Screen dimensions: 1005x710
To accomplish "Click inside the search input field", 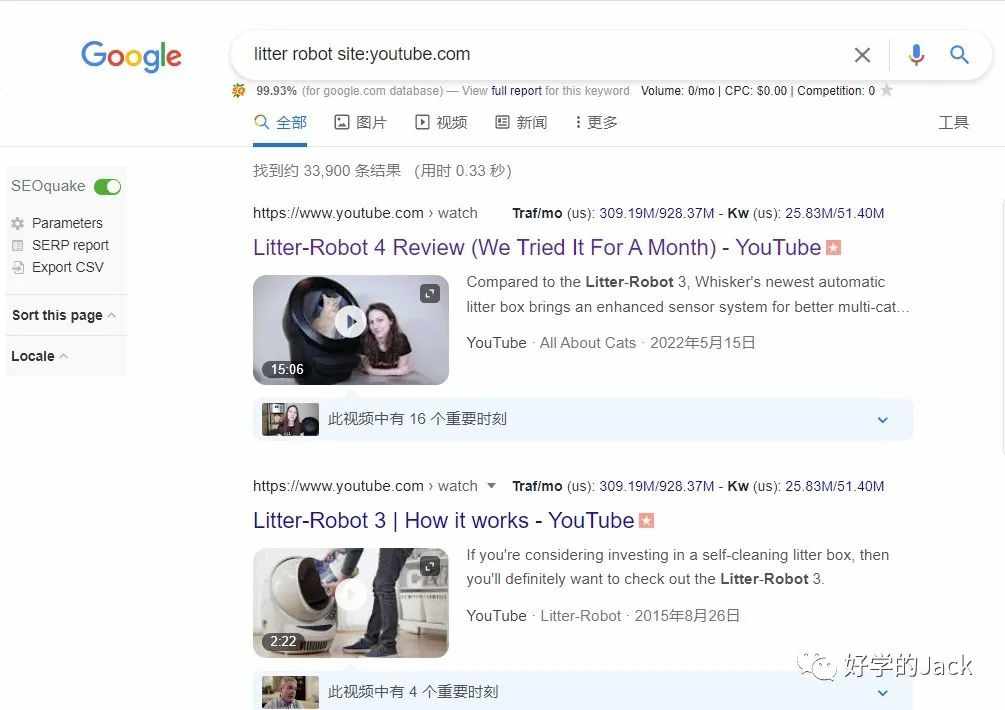I will [x=545, y=54].
